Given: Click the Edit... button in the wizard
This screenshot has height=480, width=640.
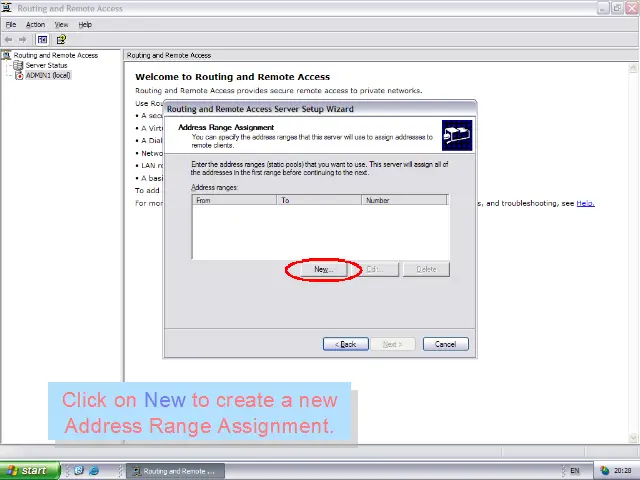Looking at the screenshot, I should pos(375,269).
